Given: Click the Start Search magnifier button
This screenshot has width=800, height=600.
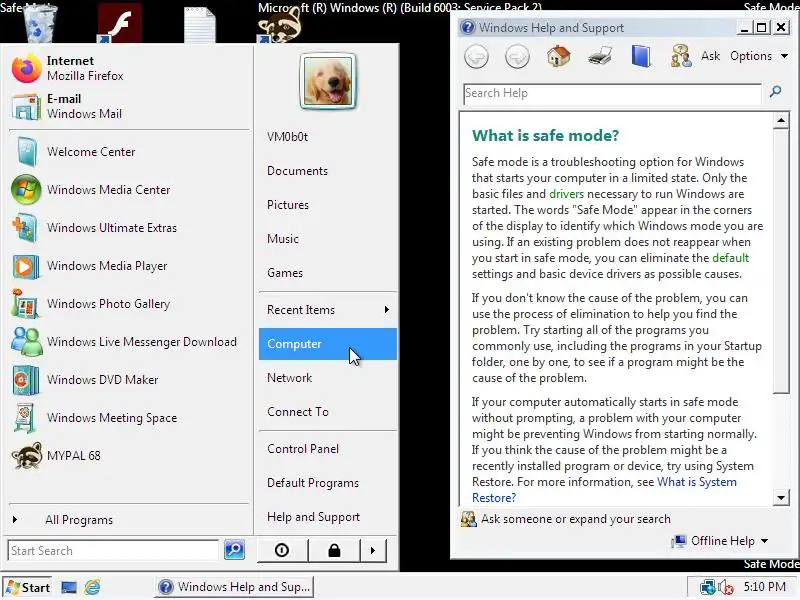Looking at the screenshot, I should click(x=234, y=549).
